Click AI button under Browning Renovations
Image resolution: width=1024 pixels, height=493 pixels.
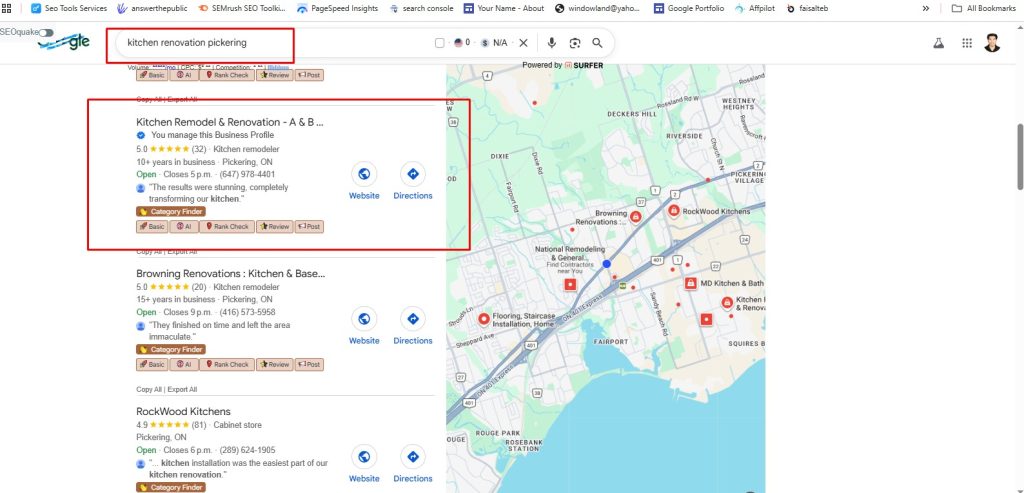(184, 364)
